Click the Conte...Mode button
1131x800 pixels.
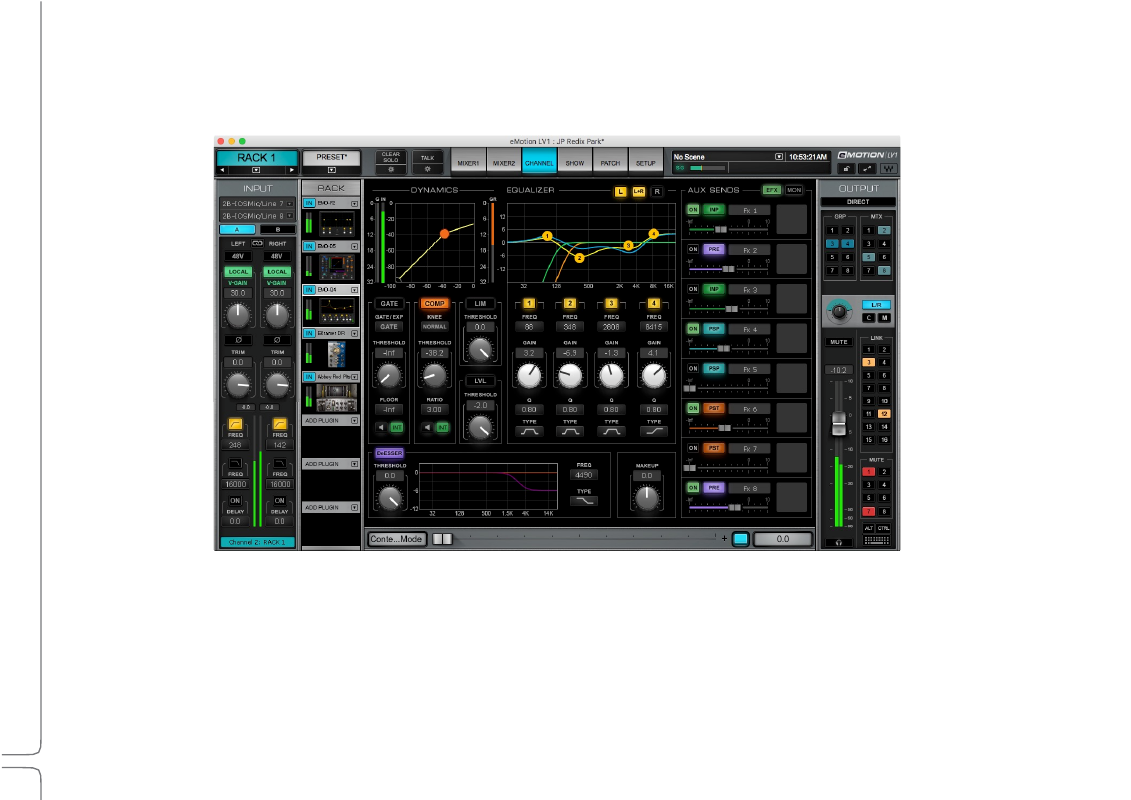click(396, 539)
